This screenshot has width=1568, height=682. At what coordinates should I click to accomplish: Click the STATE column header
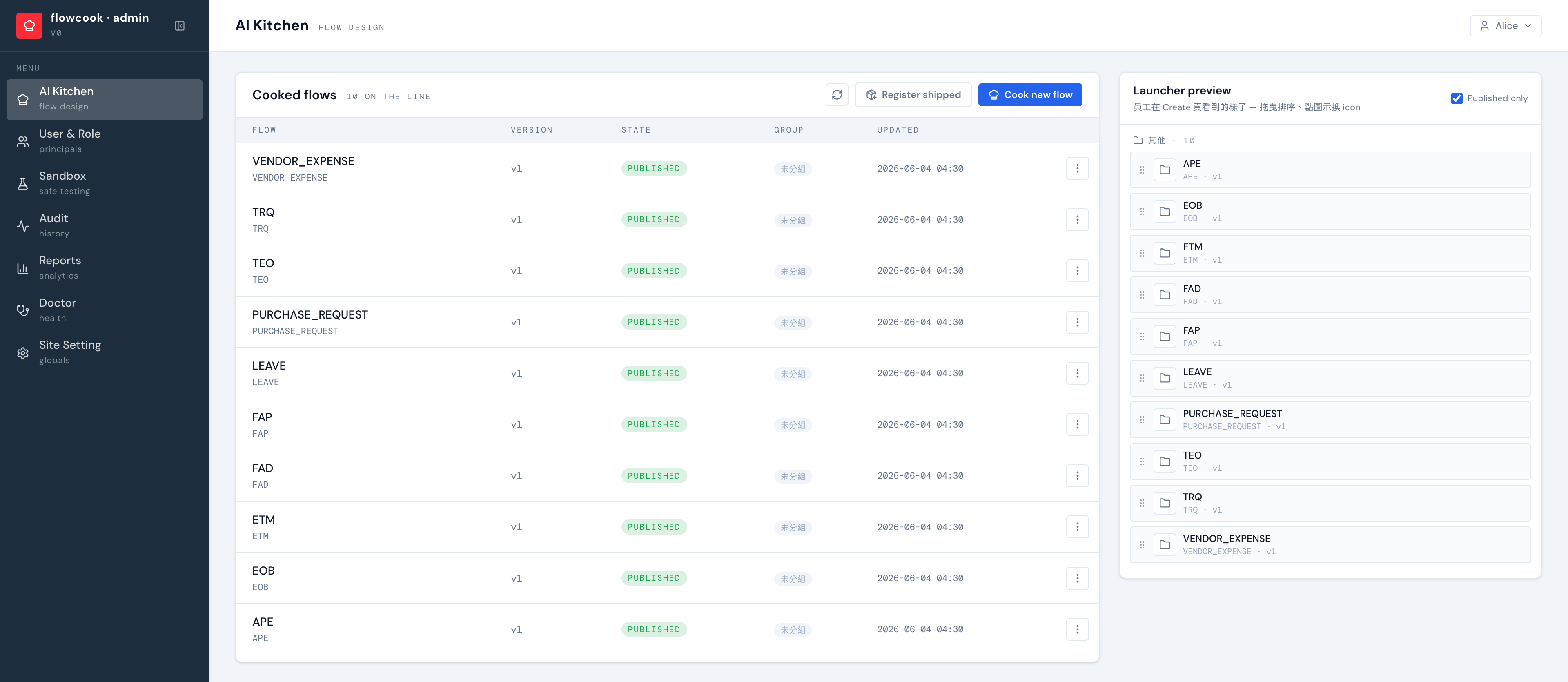pyautogui.click(x=636, y=130)
